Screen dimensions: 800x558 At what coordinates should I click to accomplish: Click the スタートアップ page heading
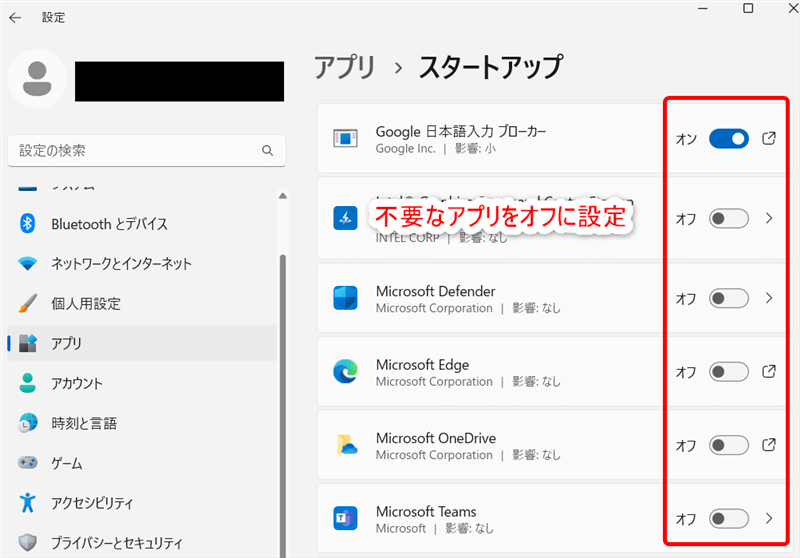tap(491, 67)
